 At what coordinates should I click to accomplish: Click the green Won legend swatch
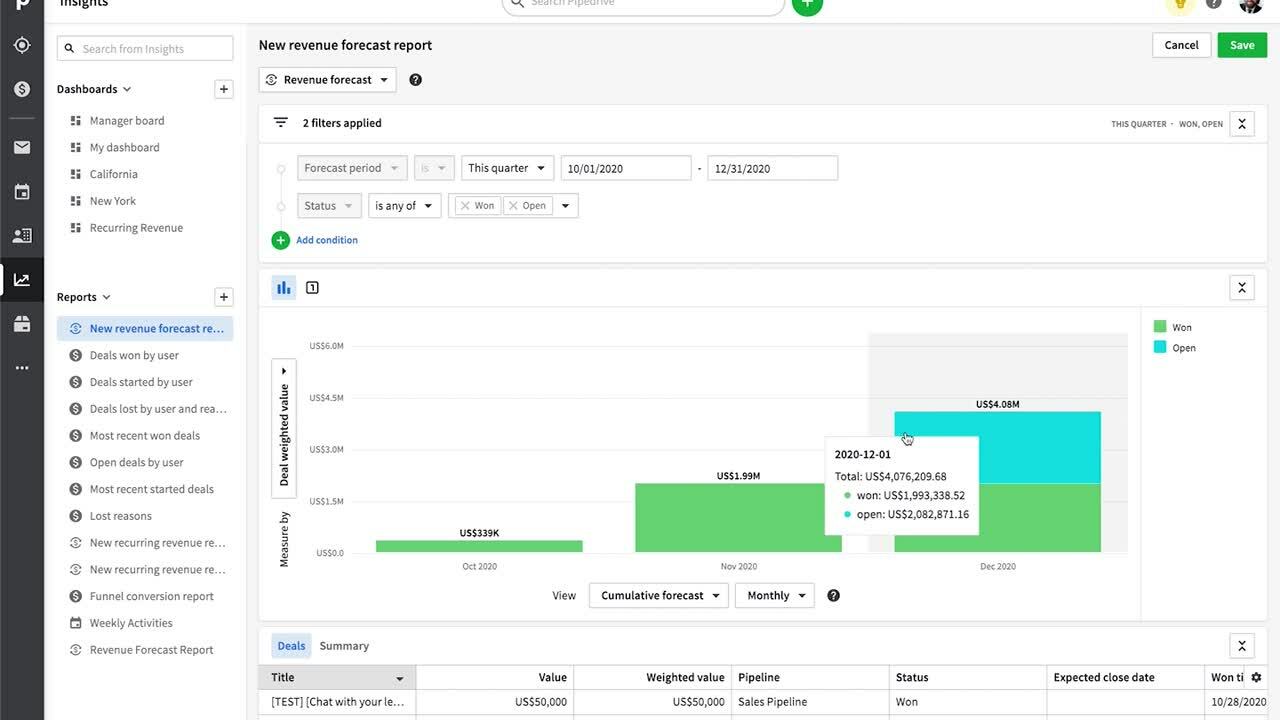1160,327
